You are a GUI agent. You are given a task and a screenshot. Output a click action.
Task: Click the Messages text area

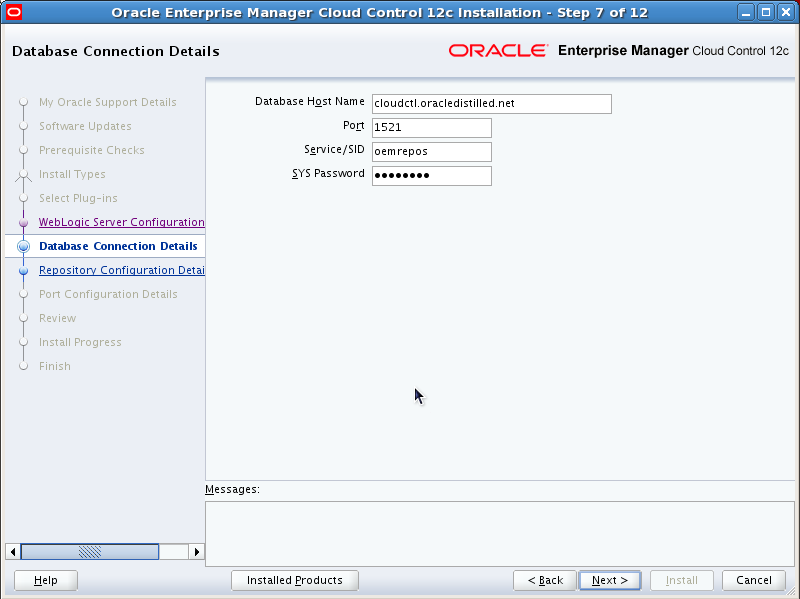pyautogui.click(x=499, y=534)
